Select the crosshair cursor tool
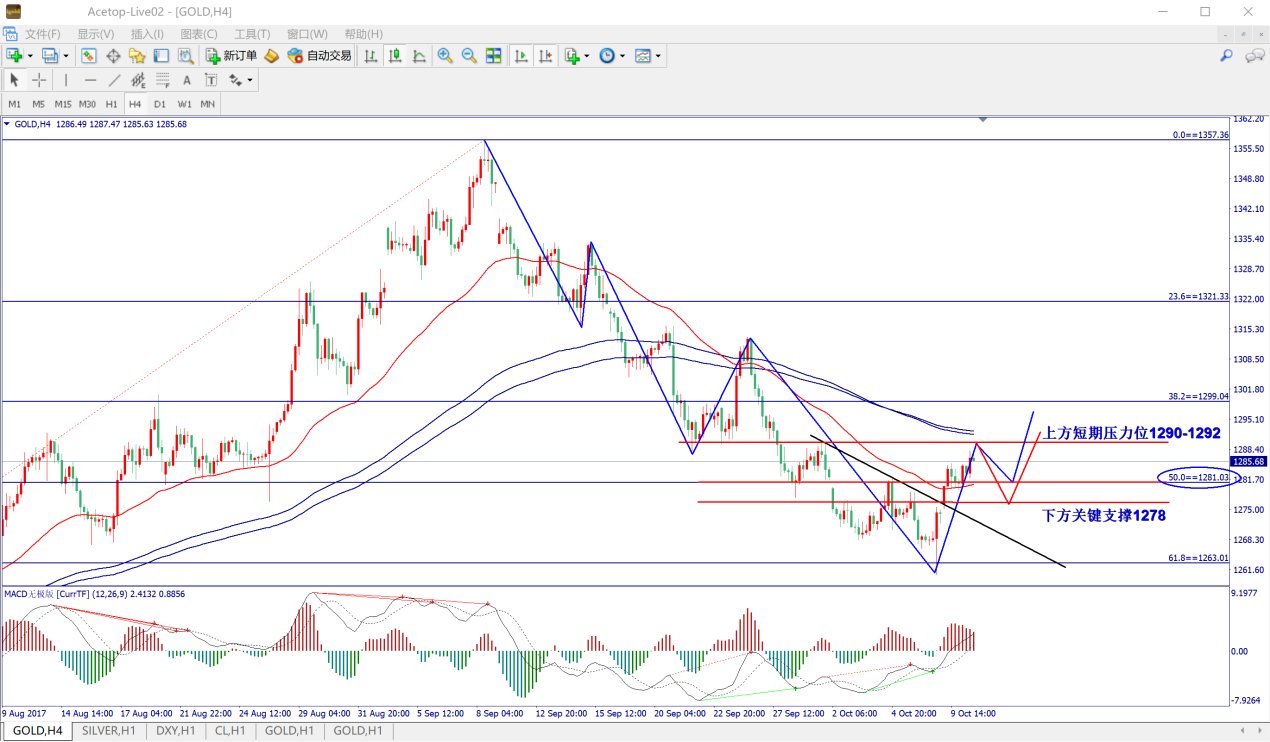1270x742 pixels. (x=39, y=80)
